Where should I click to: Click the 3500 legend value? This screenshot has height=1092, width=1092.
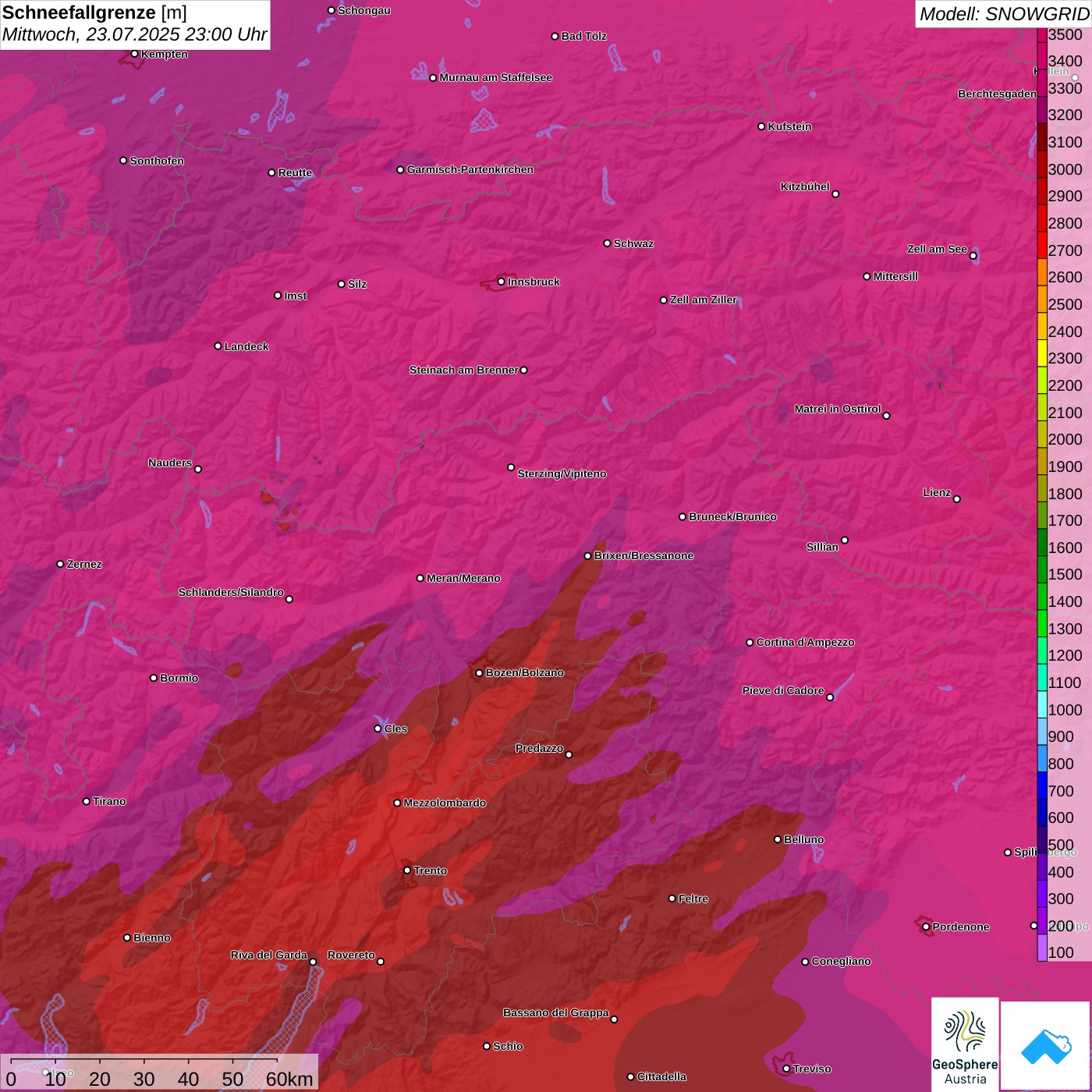point(1065,34)
